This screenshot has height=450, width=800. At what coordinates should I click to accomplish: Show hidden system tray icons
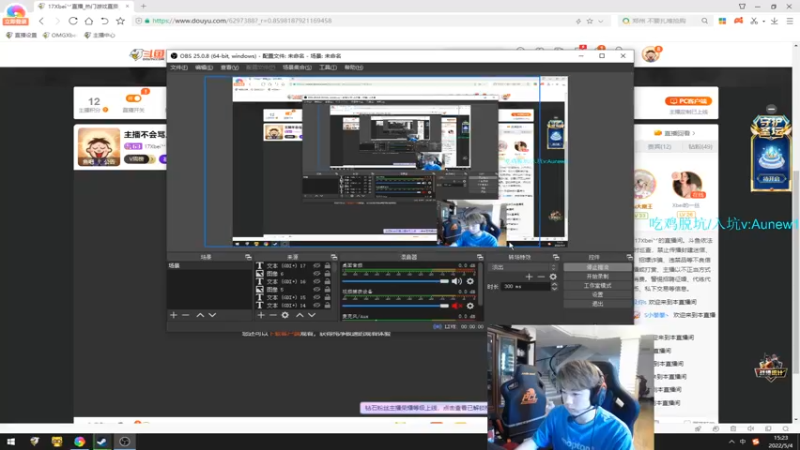coord(732,442)
